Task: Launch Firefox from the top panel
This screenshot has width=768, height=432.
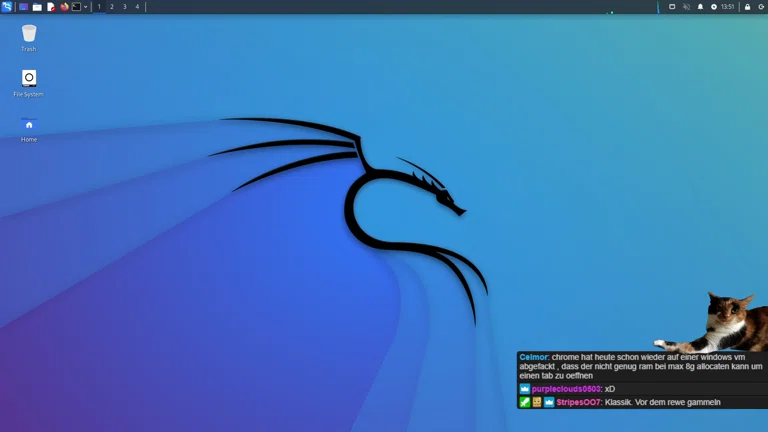Action: click(64, 7)
